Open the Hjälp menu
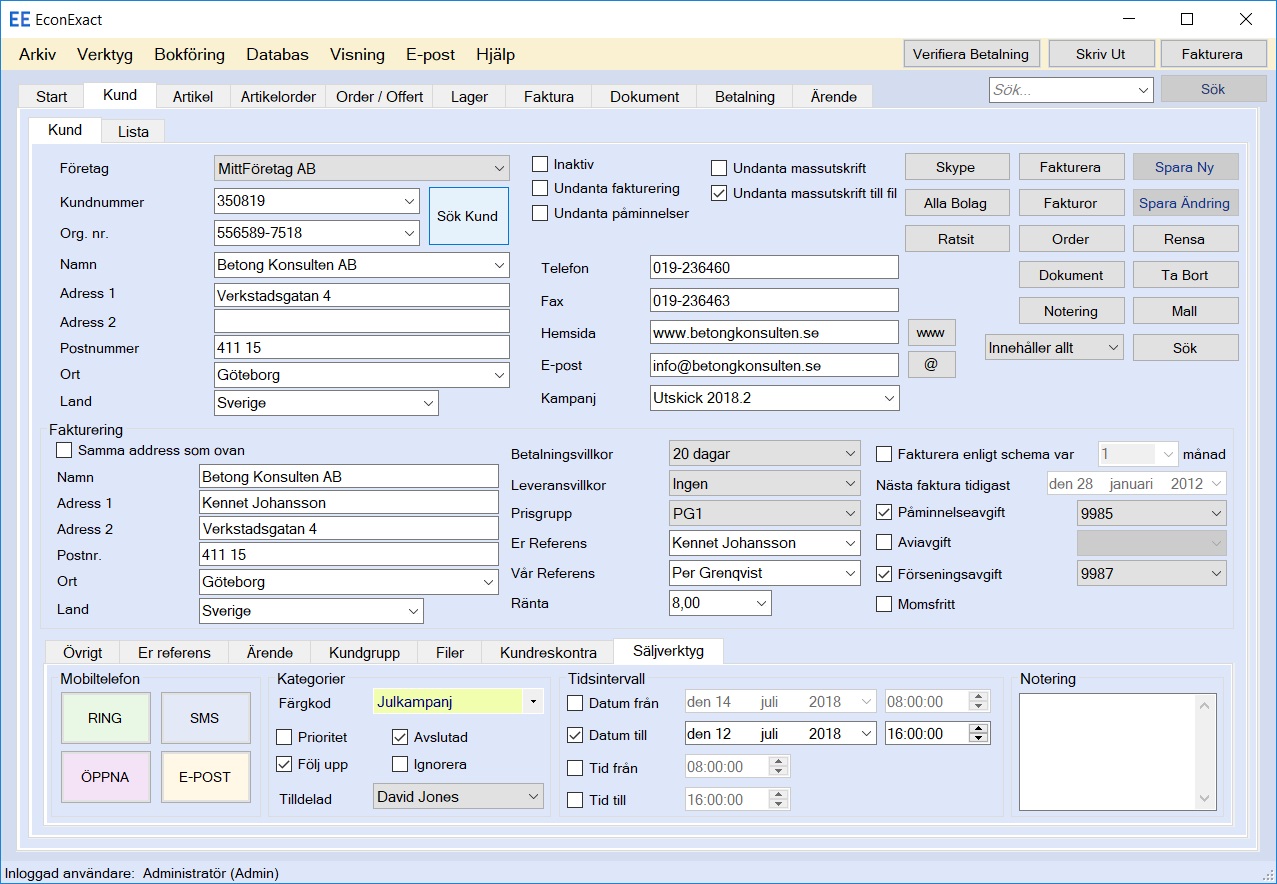This screenshot has height=884, width=1277. 495,55
